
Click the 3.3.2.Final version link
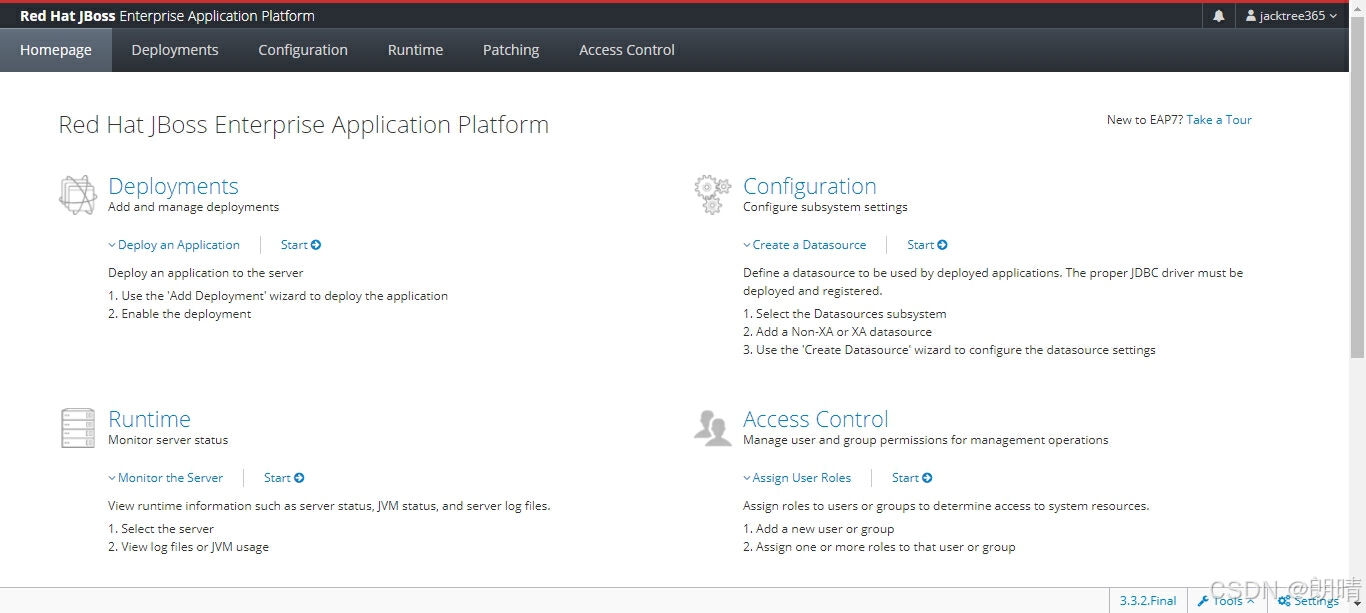click(x=1148, y=601)
